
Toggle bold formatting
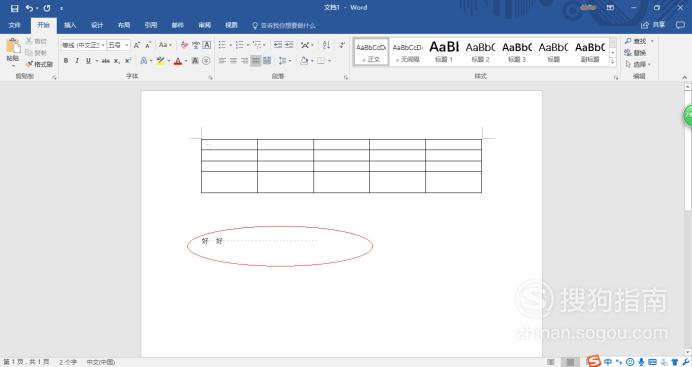[x=66, y=61]
